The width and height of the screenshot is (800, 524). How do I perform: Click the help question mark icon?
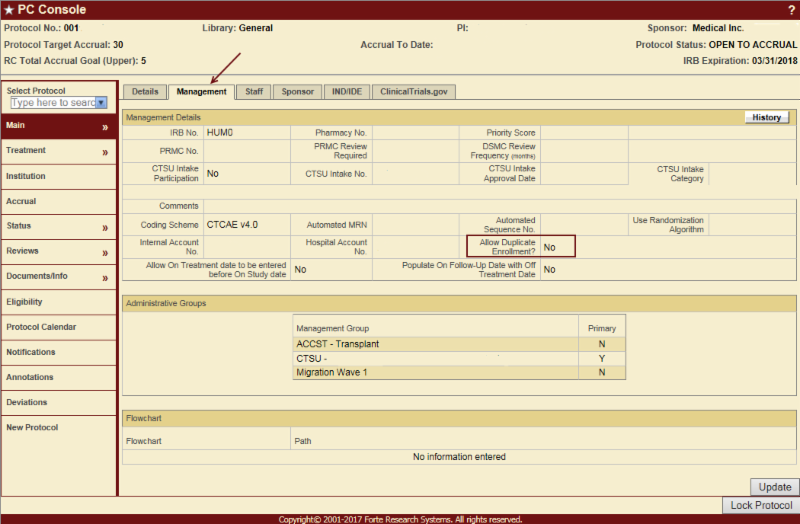(791, 10)
